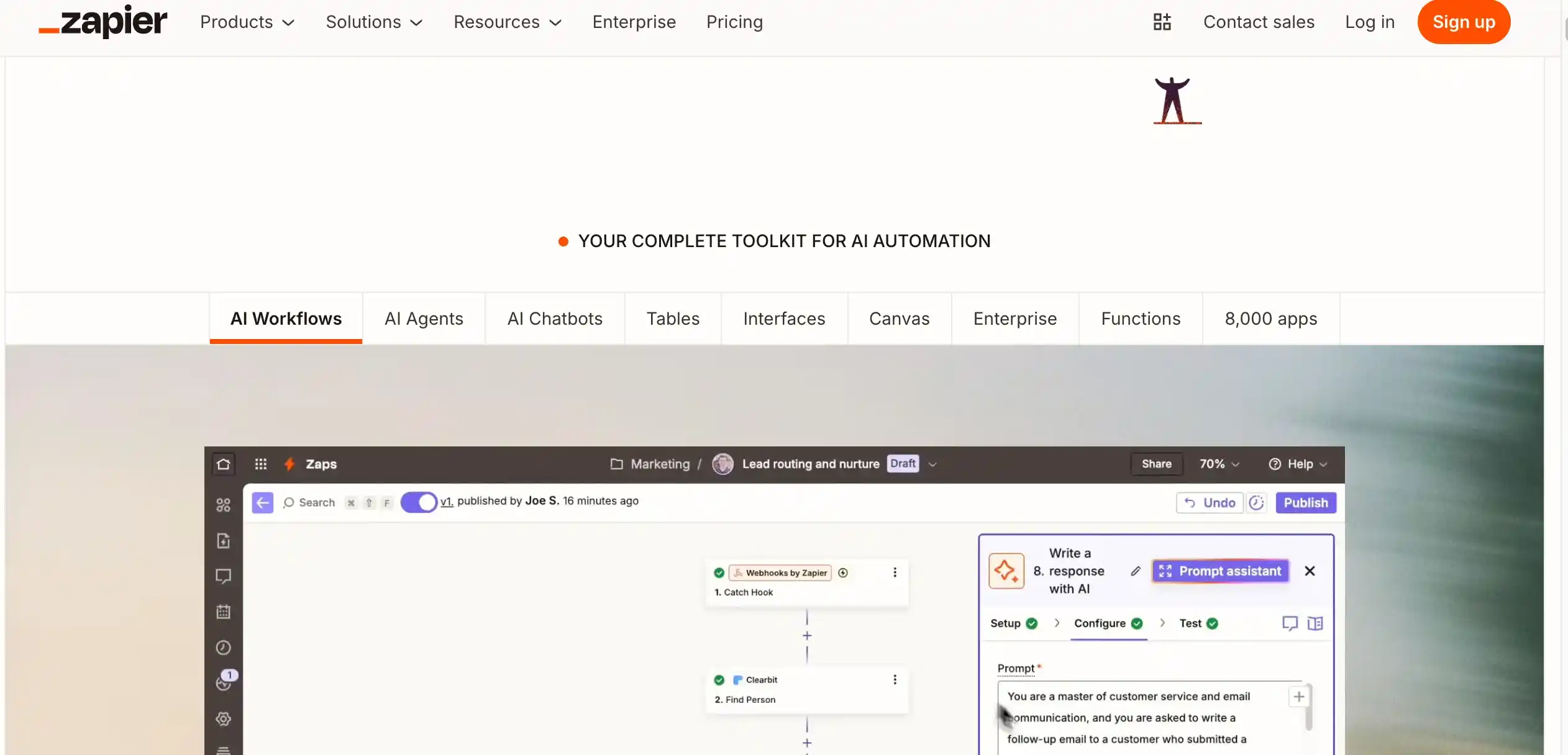Select the Tables tab
The height and width of the screenshot is (755, 1568).
tap(673, 319)
